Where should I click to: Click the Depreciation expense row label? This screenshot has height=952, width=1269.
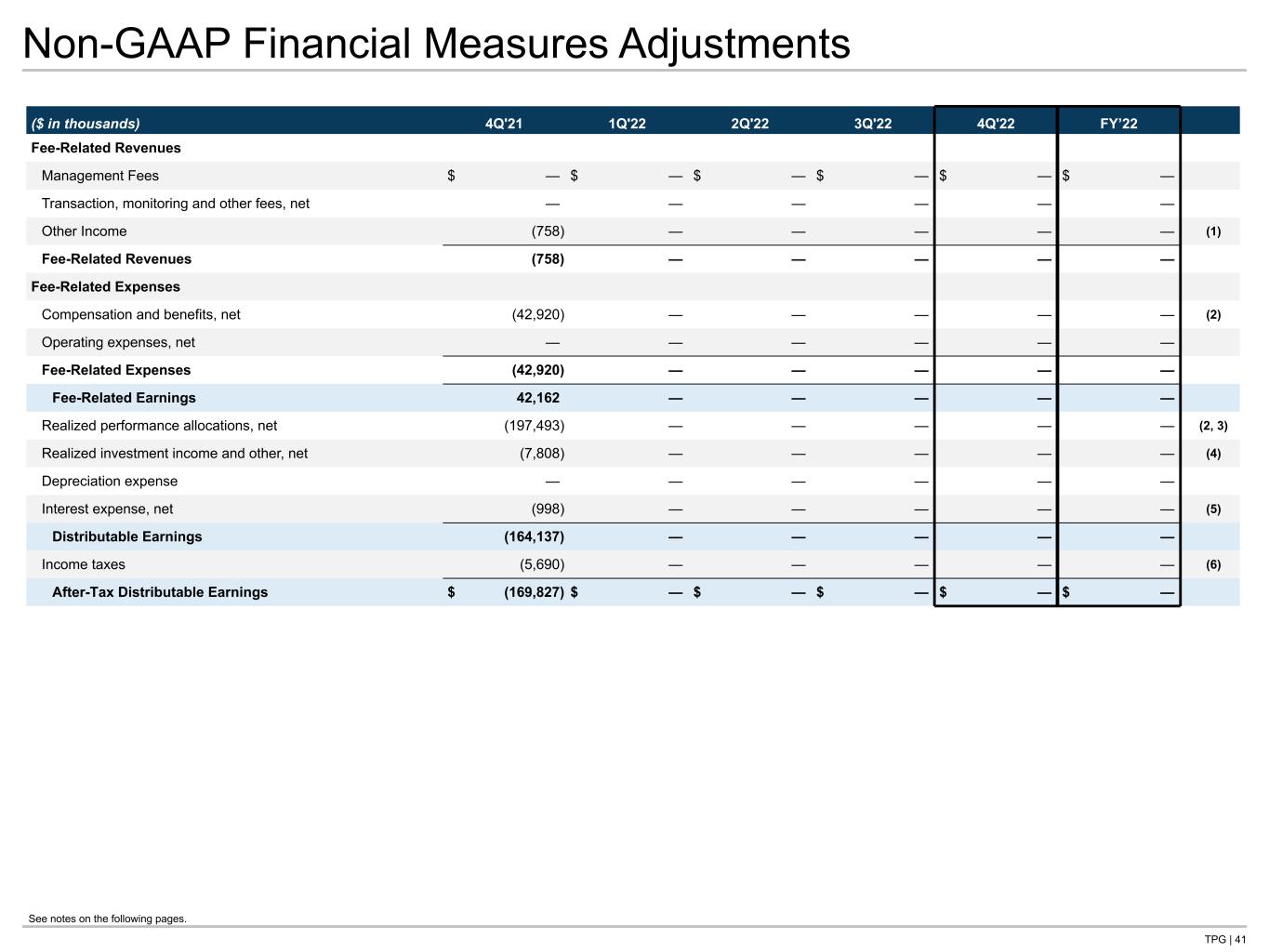click(x=110, y=482)
